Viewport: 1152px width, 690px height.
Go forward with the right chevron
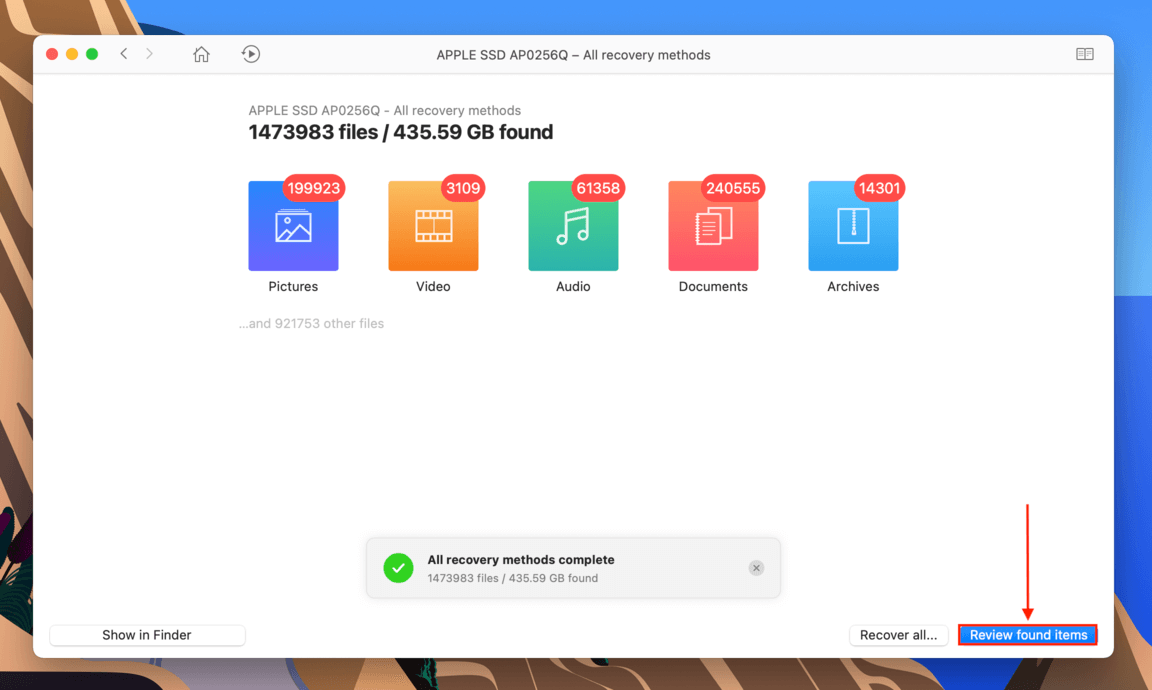click(x=149, y=54)
